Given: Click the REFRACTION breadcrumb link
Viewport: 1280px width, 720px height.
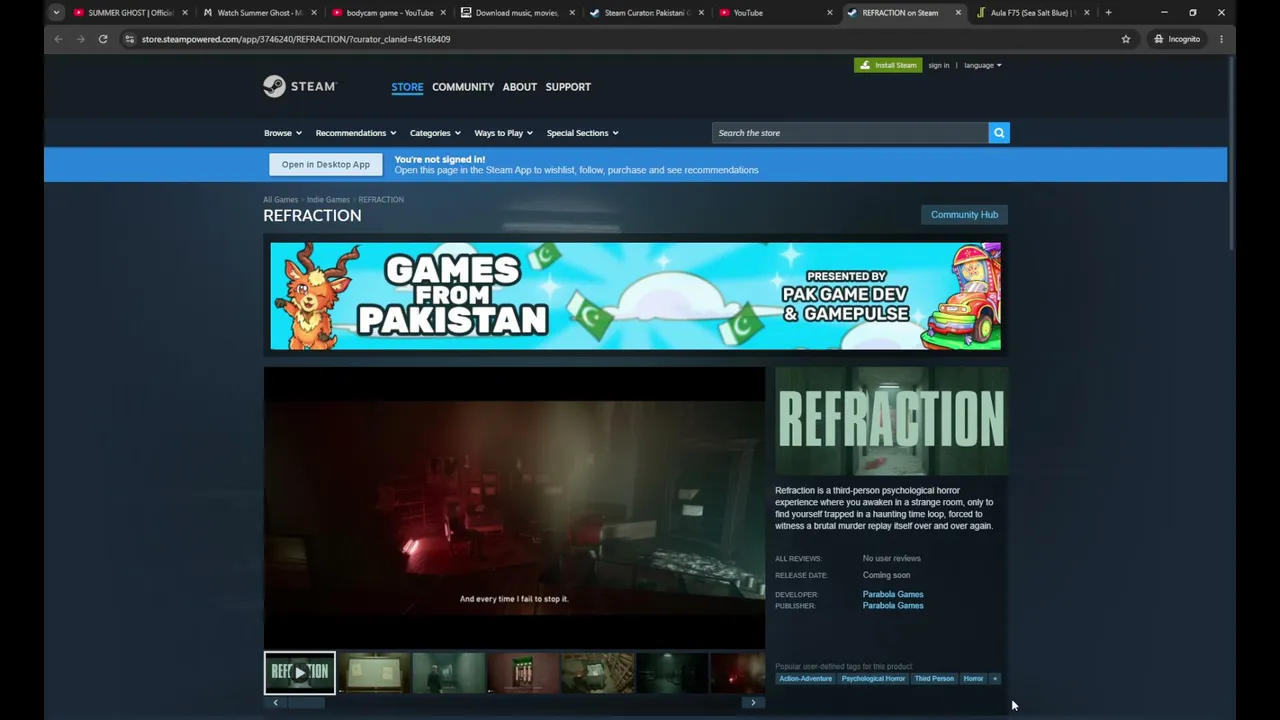Looking at the screenshot, I should click(x=381, y=200).
